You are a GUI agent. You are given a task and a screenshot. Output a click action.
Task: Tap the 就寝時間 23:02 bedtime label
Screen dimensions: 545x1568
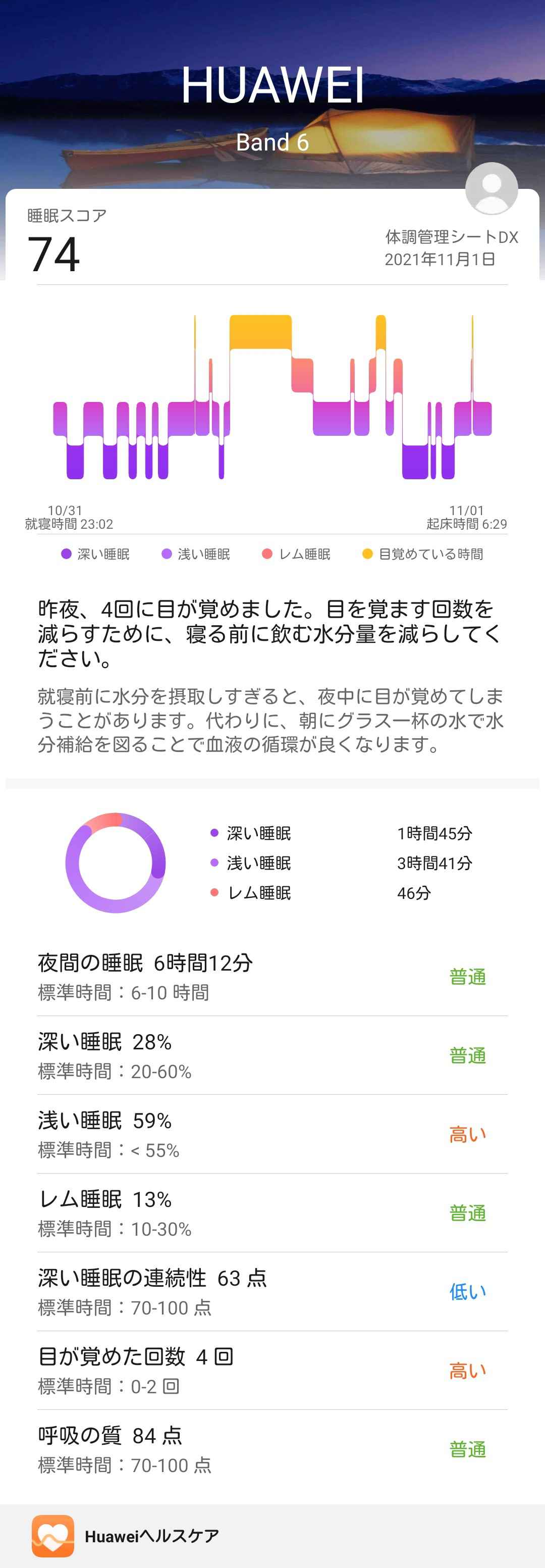point(69,524)
